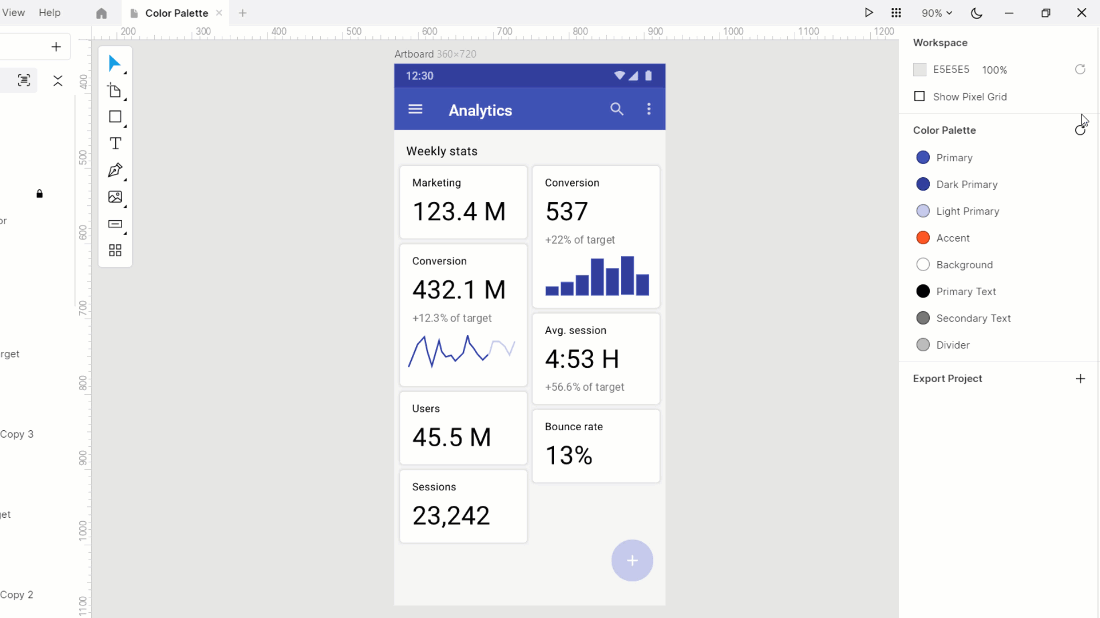The width and height of the screenshot is (1100, 618).
Task: Click the Export Project heading
Action: (x=947, y=379)
